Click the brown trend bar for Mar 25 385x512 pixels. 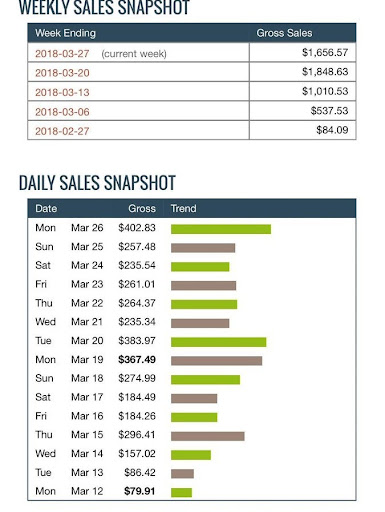[x=203, y=248]
